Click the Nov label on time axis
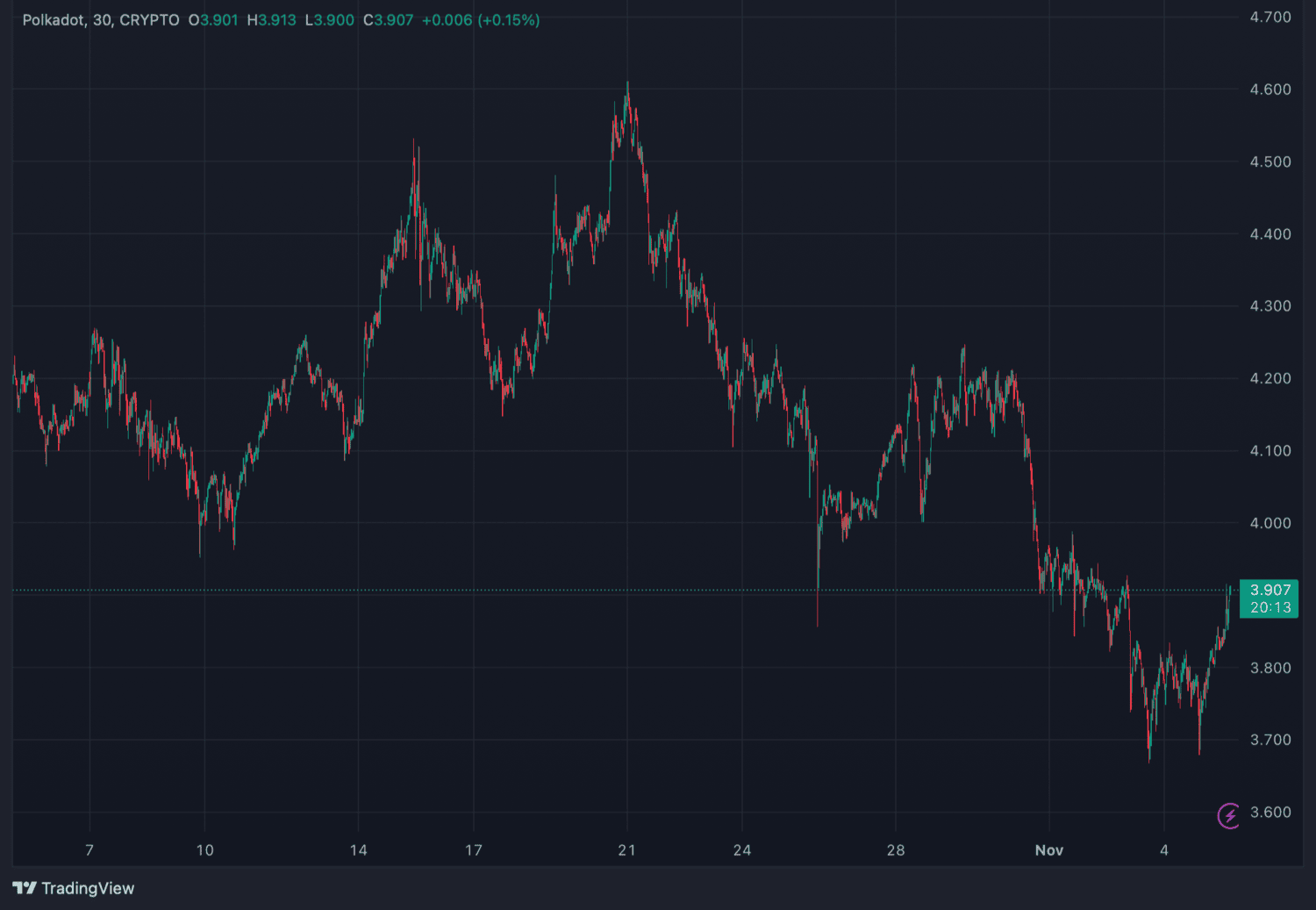 1048,849
